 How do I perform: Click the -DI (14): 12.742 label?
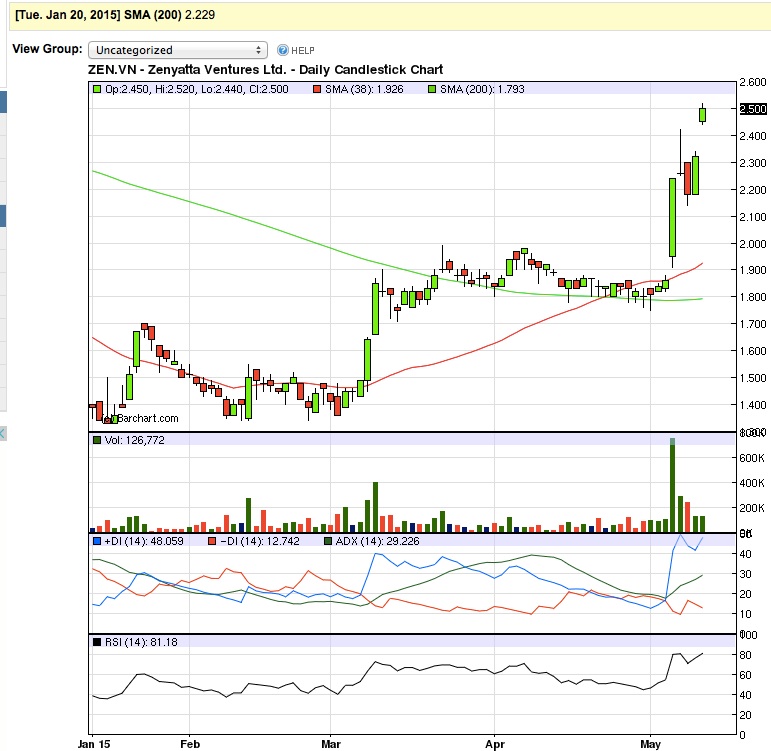260,541
